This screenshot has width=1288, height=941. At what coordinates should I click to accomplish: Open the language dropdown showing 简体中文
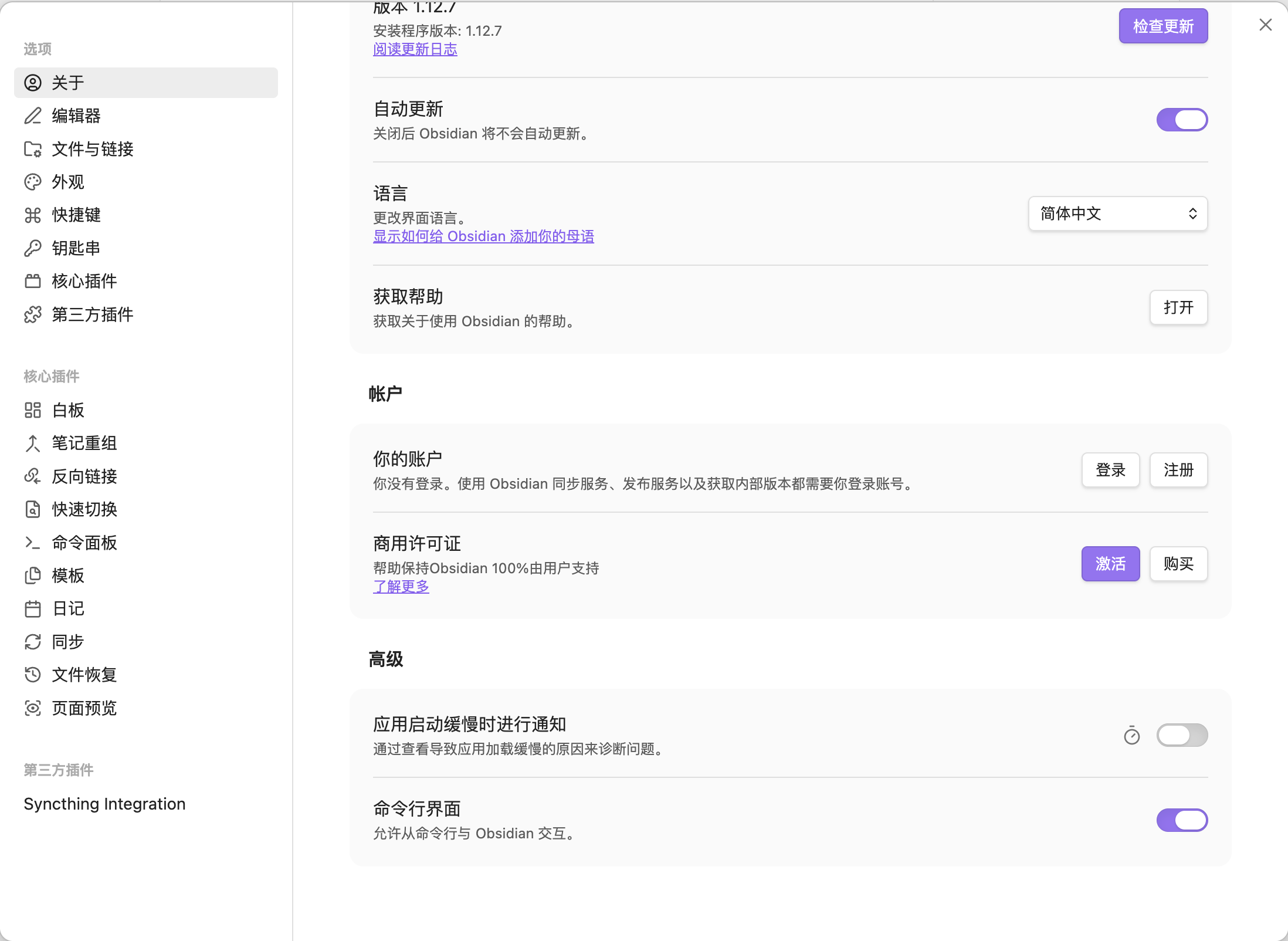1117,214
